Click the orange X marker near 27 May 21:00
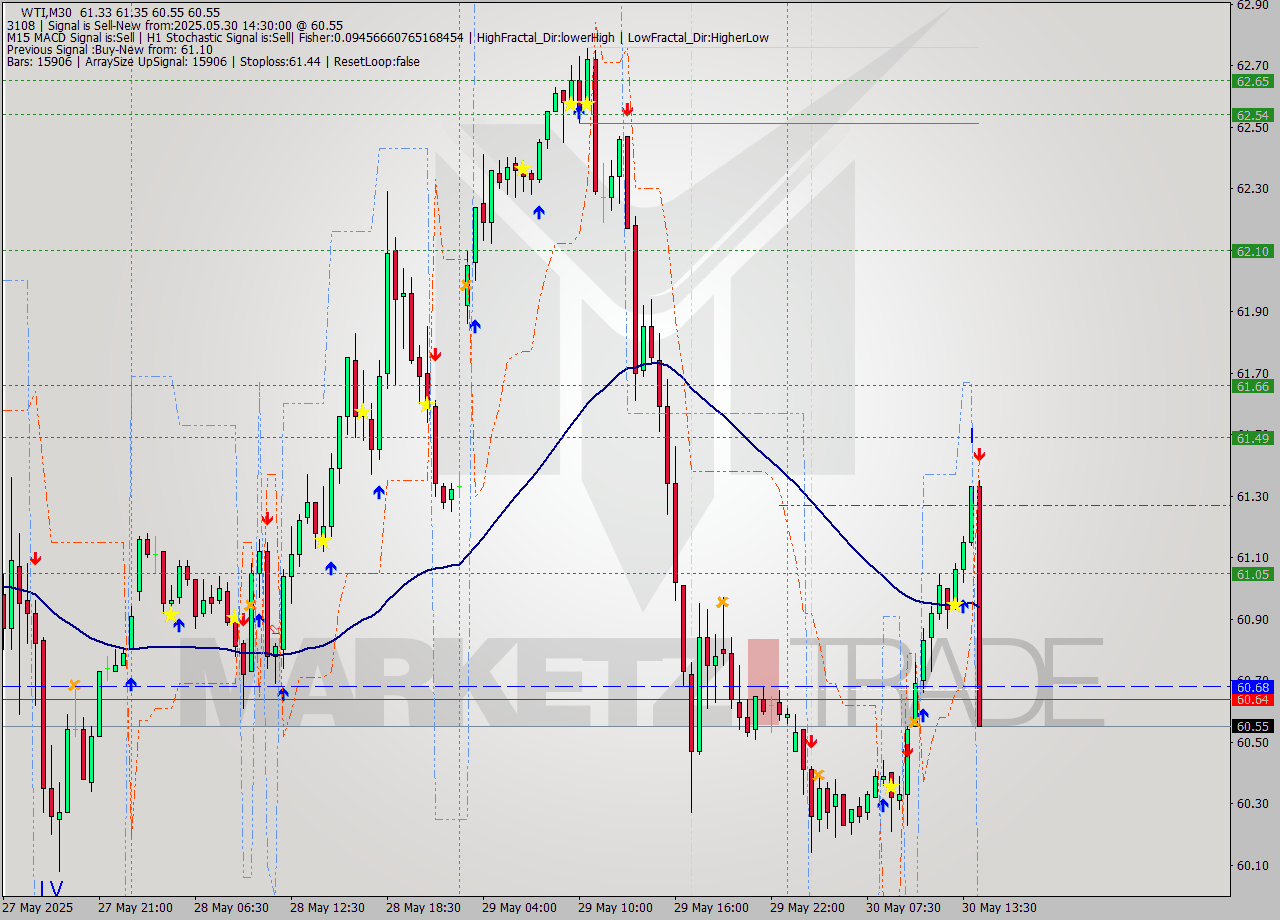Viewport: 1280px width, 920px height. (x=73, y=686)
